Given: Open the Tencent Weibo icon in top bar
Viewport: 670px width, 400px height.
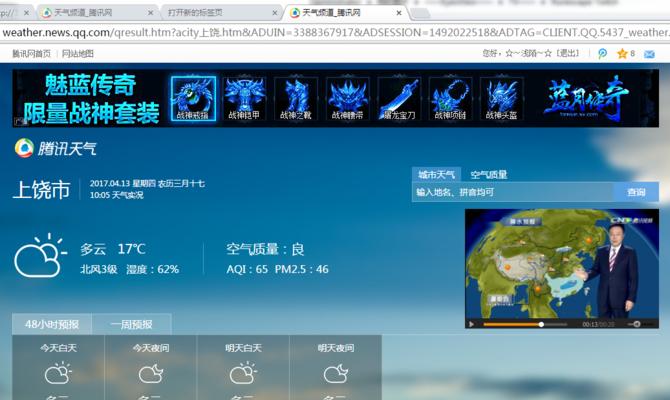Looking at the screenshot, I should pyautogui.click(x=602, y=53).
